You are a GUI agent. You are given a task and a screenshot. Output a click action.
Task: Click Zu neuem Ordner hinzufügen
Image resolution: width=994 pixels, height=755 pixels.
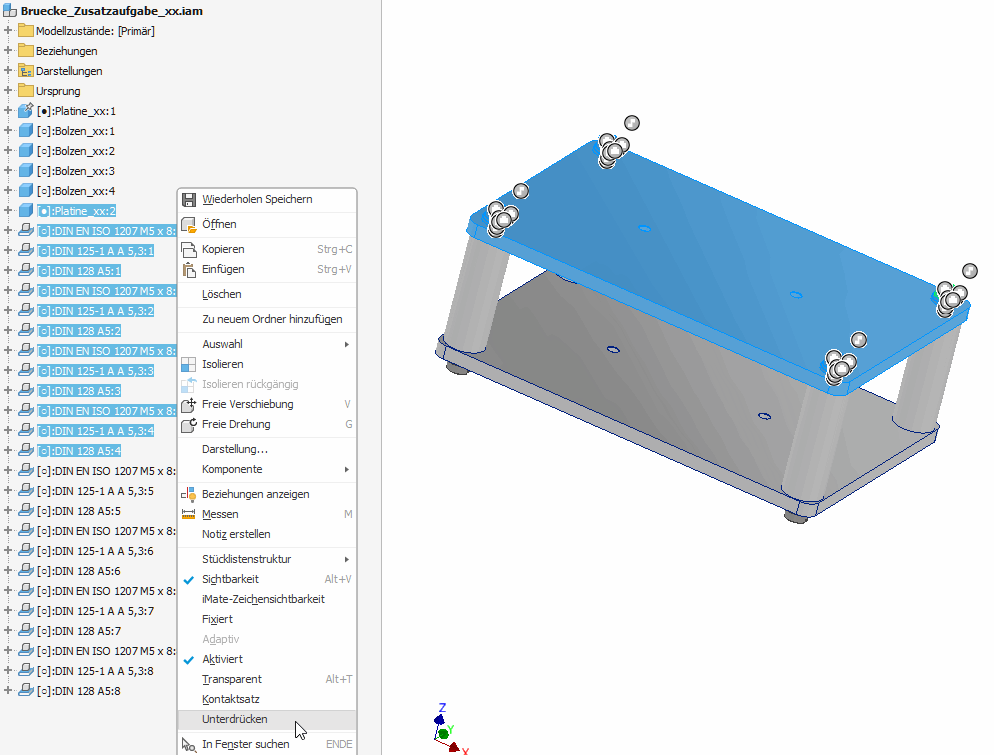click(x=271, y=319)
